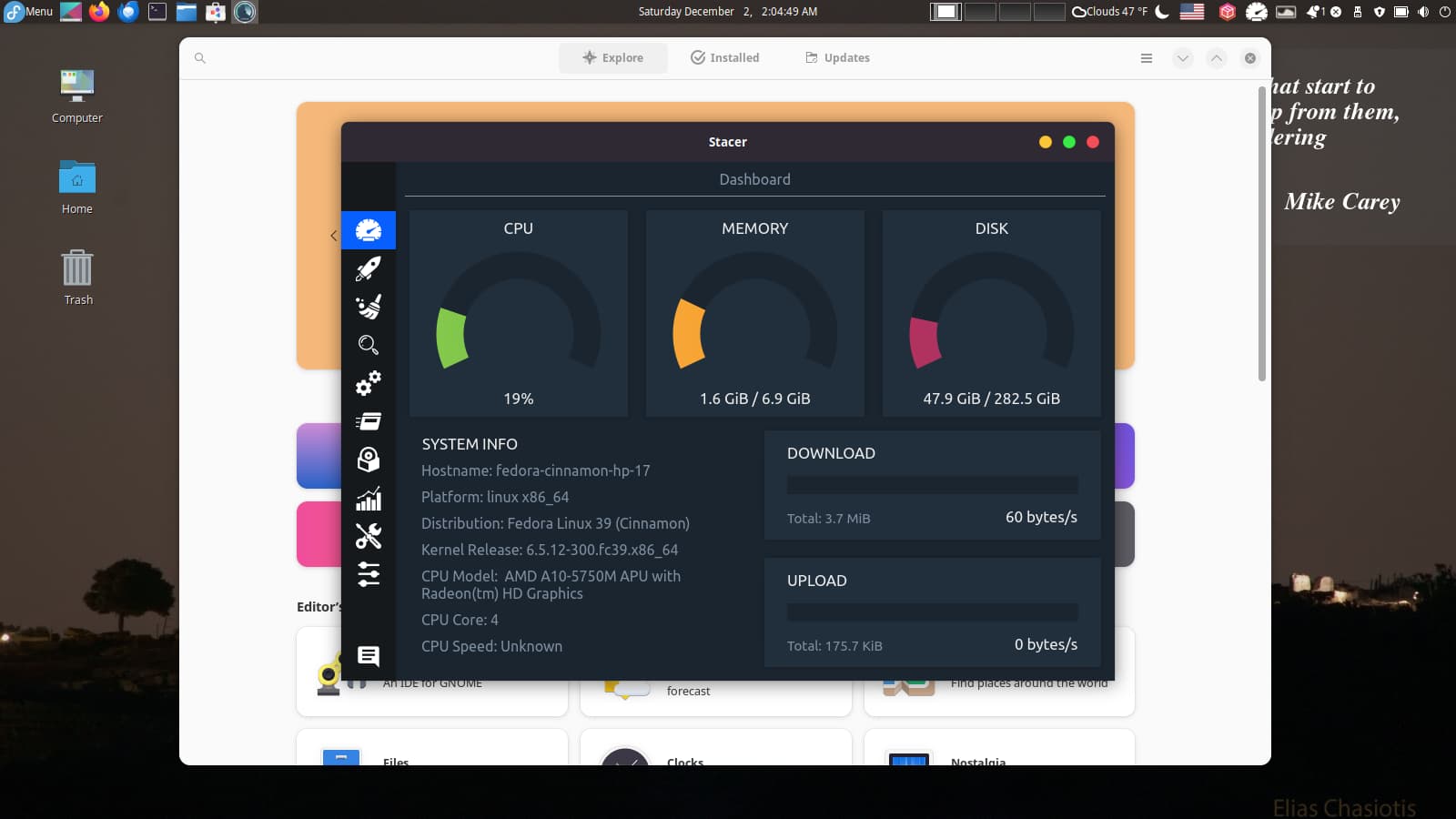Open the Terminal launcher in the panel
This screenshot has width=1456, height=819.
(x=157, y=12)
